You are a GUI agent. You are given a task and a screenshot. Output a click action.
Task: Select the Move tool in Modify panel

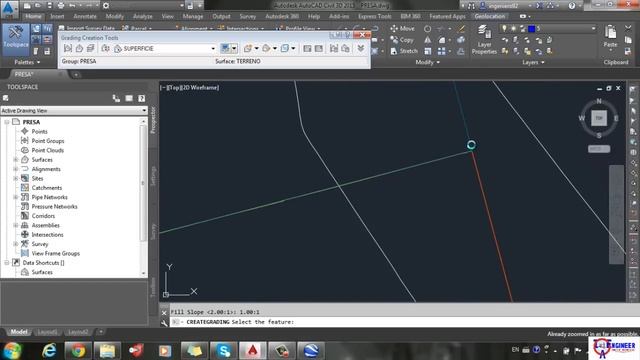tap(402, 29)
